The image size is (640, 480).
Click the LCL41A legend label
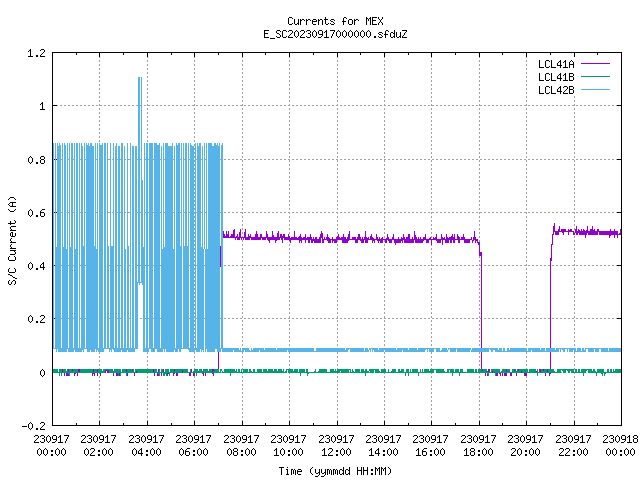(556, 64)
